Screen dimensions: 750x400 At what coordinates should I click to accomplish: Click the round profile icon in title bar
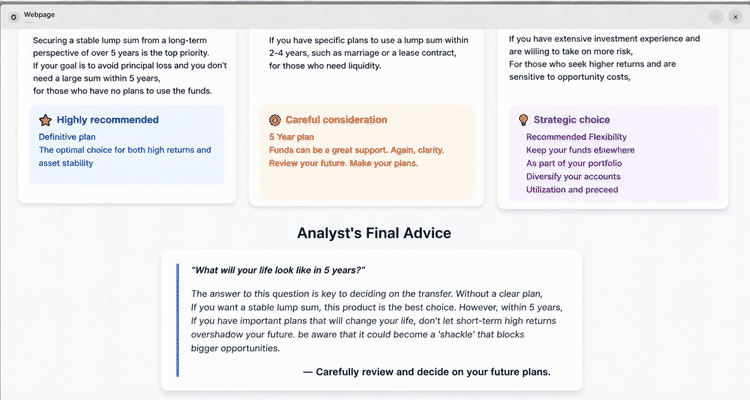pyautogui.click(x=716, y=17)
